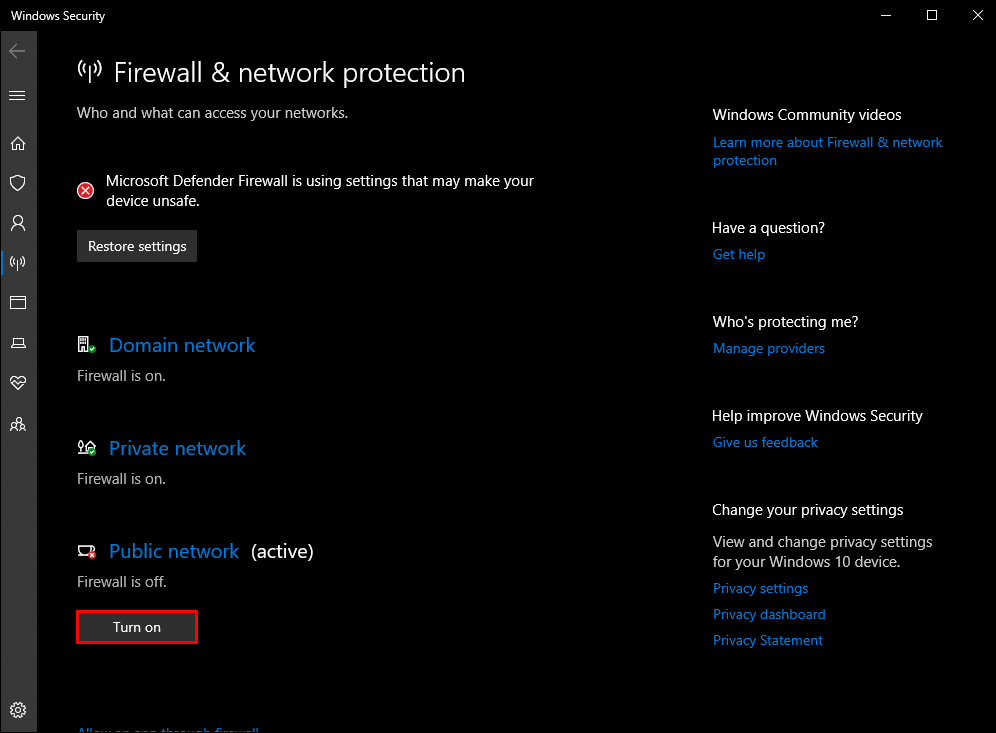The image size is (996, 733).
Task: Open Private network settings
Action: pos(177,448)
